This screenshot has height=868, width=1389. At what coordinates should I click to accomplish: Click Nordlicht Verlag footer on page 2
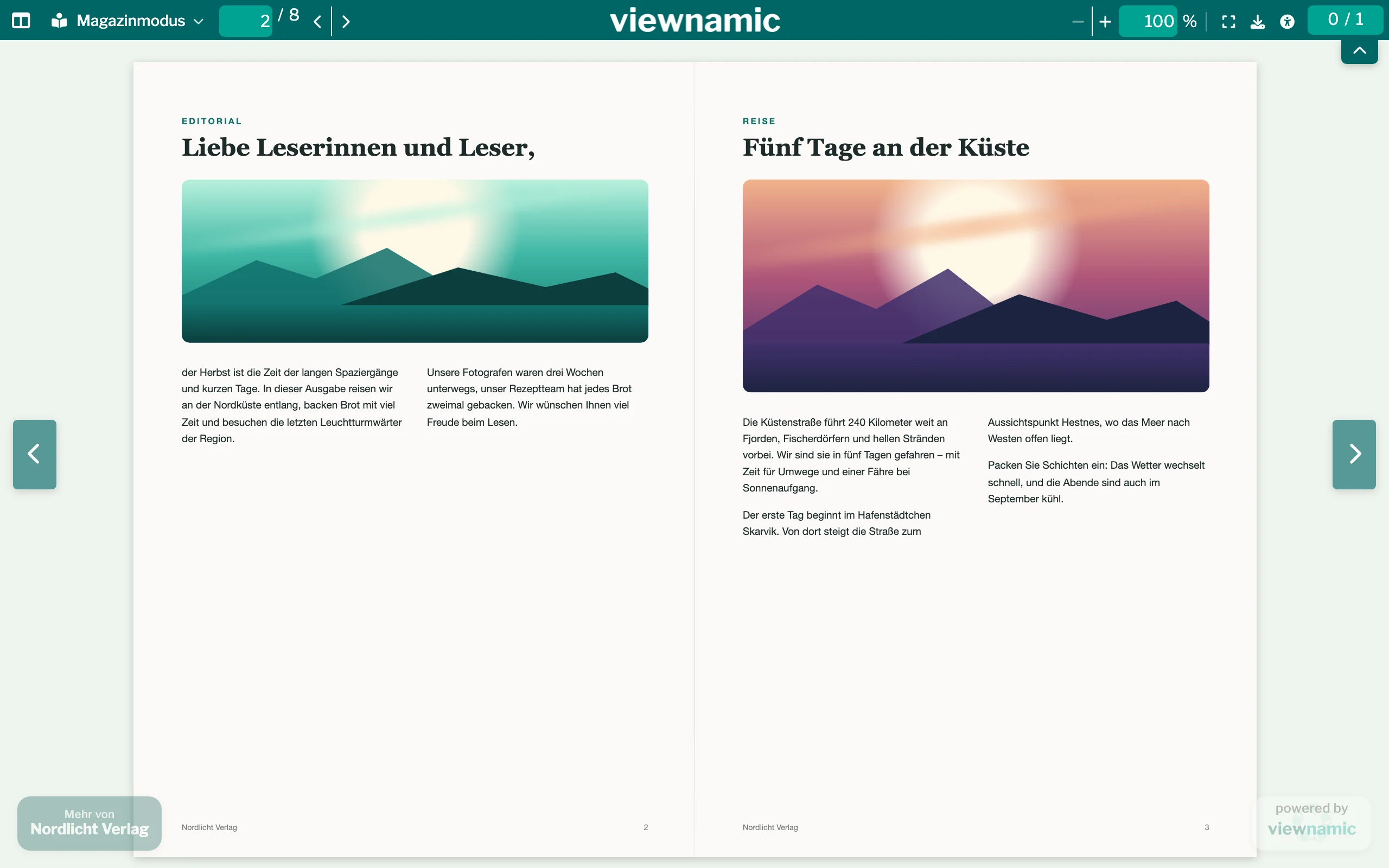[209, 827]
